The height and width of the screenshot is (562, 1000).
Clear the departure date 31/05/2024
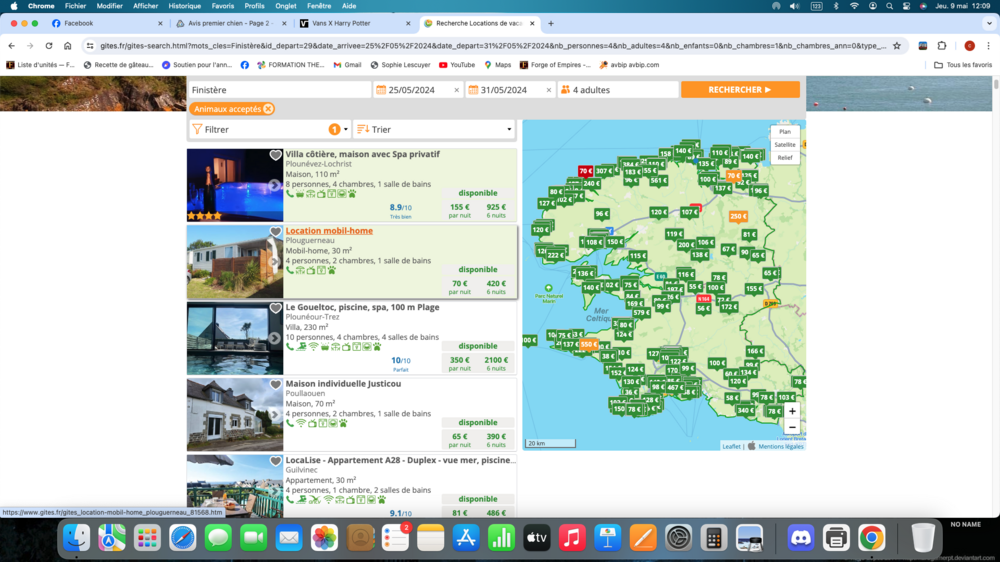[x=549, y=90]
